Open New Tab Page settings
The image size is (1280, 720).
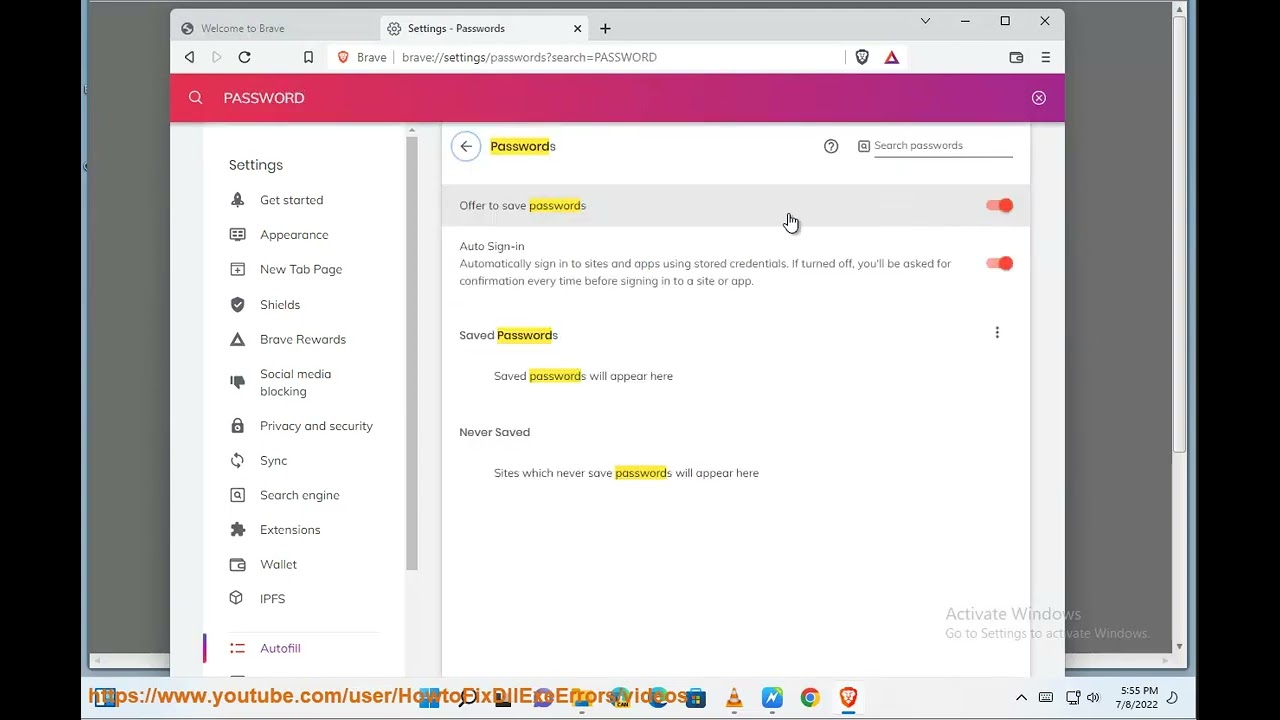pyautogui.click(x=301, y=270)
